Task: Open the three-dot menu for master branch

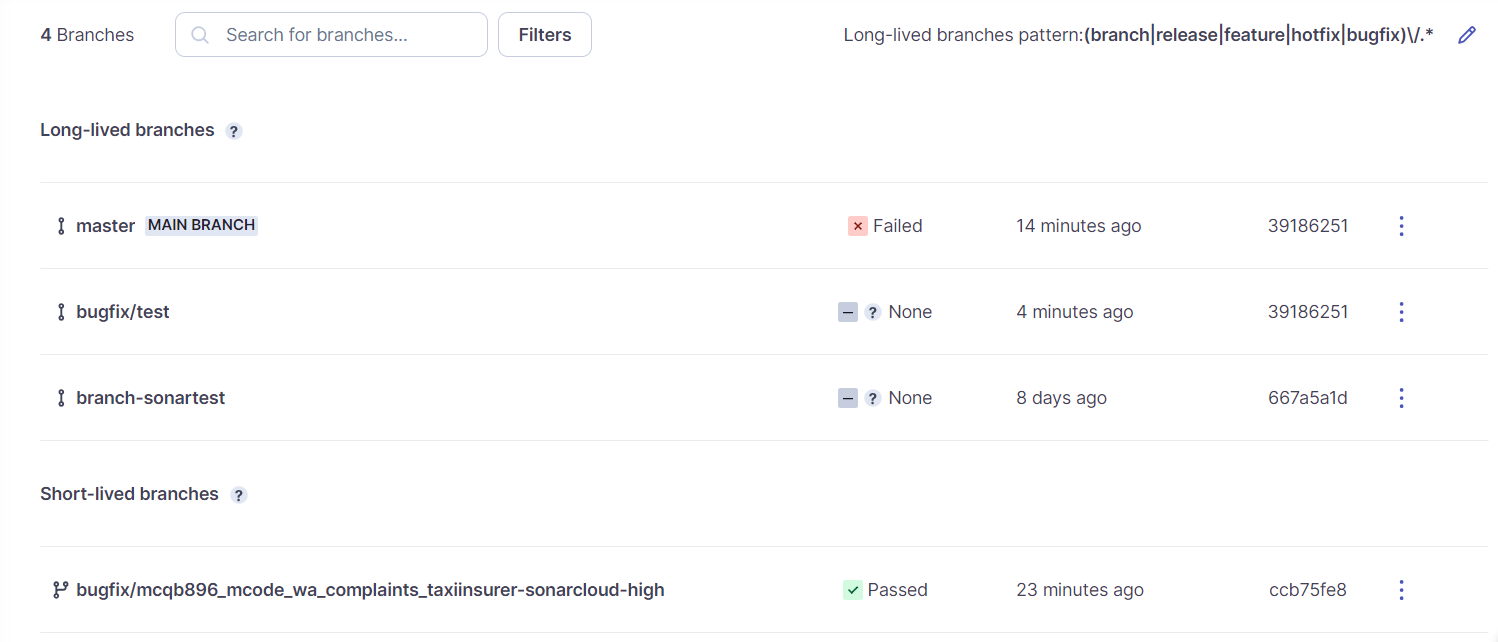Action: pos(1401,226)
